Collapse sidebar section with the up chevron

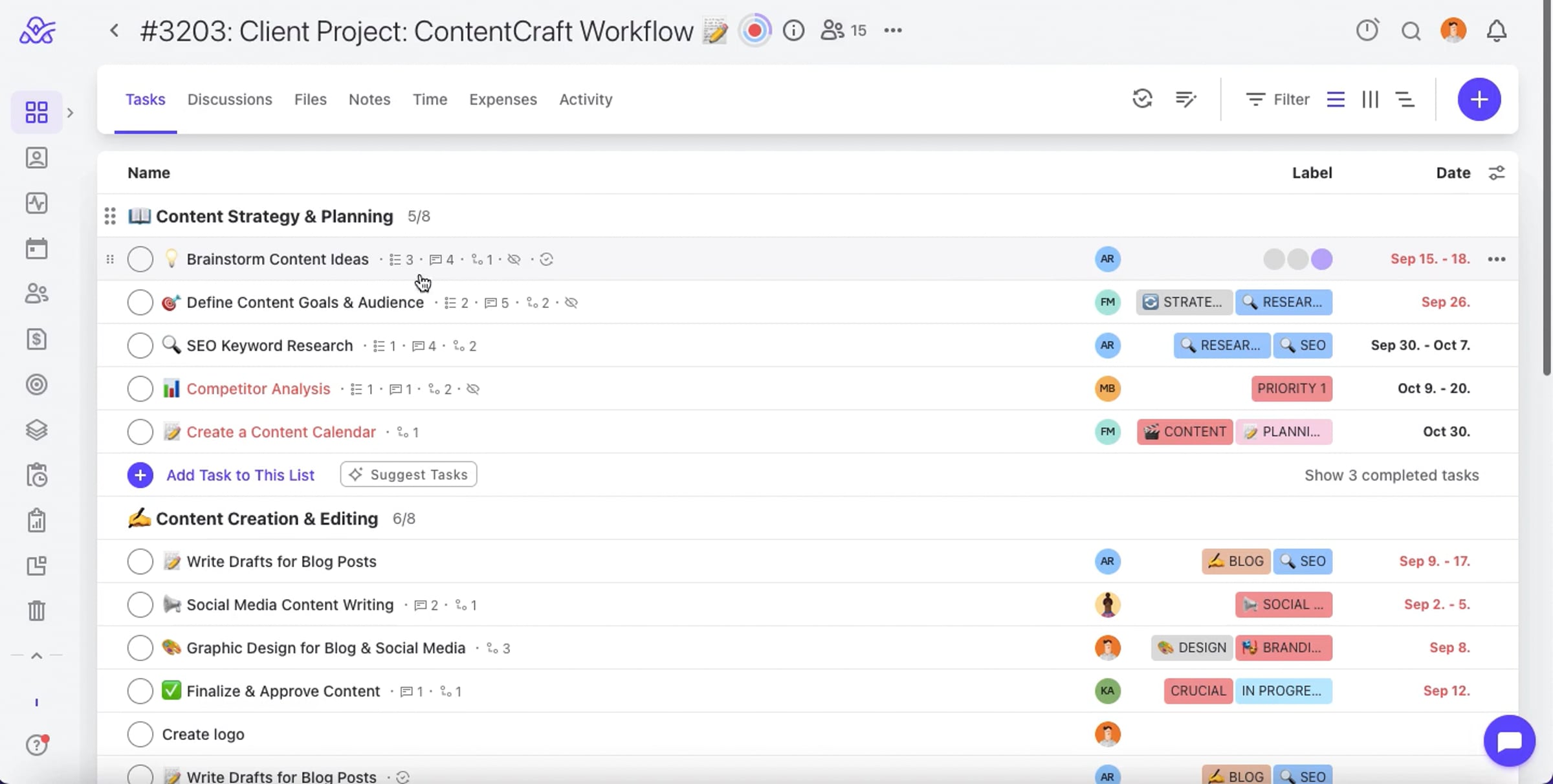coord(37,656)
